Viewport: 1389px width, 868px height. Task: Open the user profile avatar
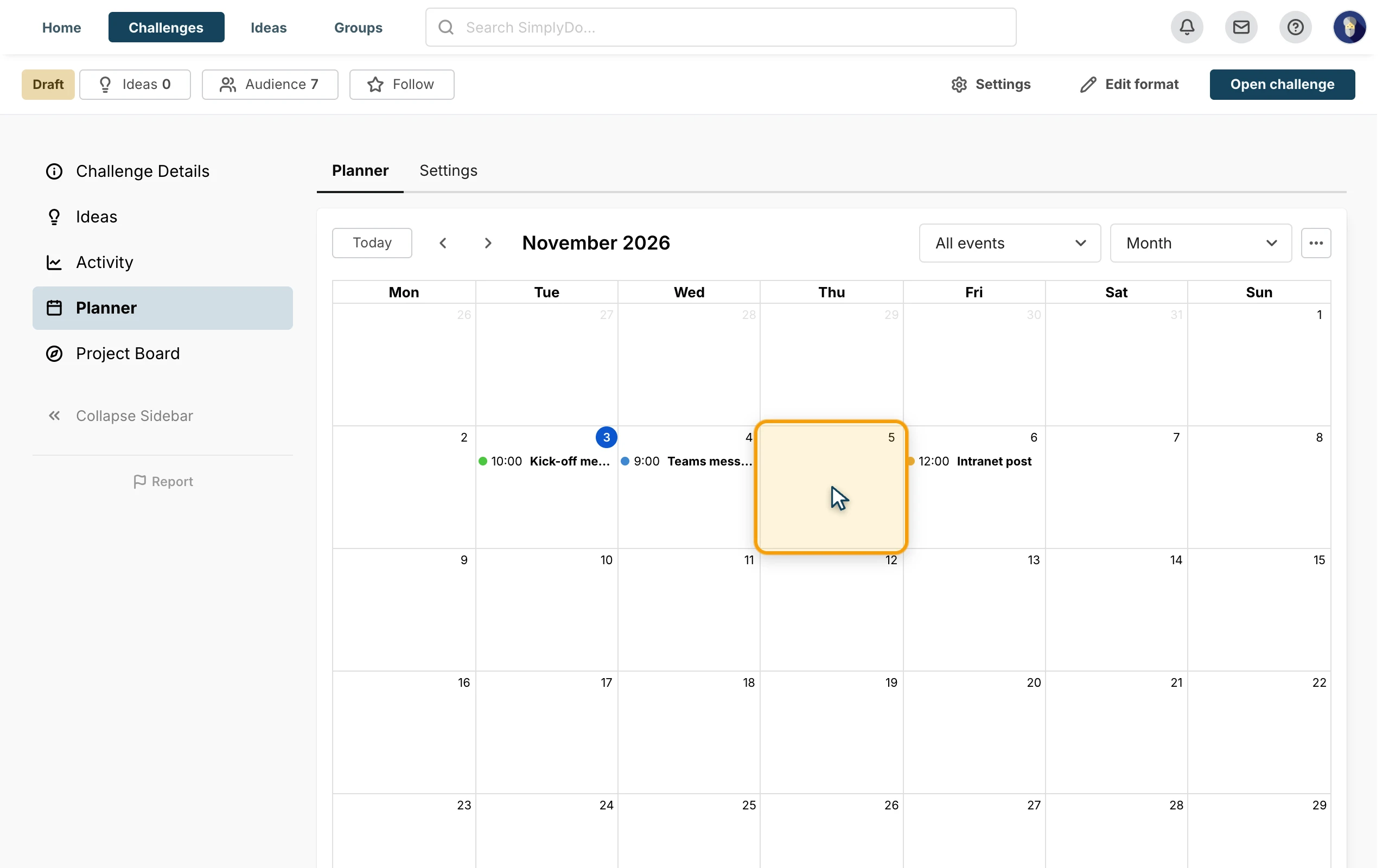point(1349,27)
